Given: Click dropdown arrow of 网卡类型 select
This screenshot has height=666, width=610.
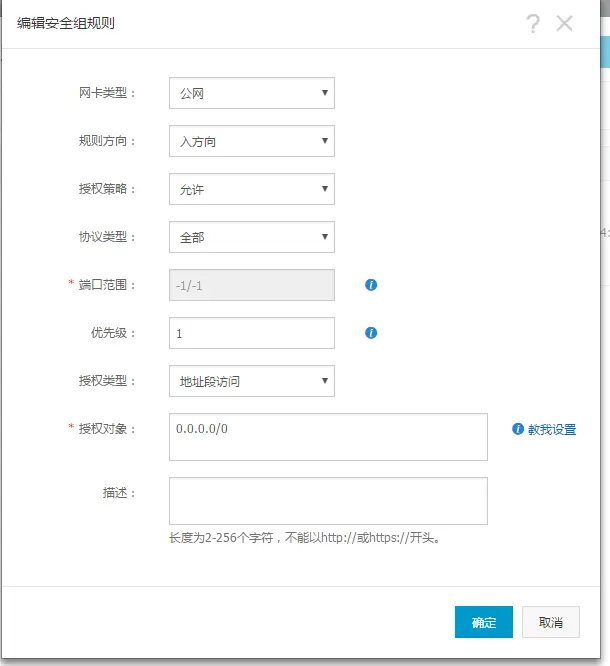Looking at the screenshot, I should pos(325,93).
